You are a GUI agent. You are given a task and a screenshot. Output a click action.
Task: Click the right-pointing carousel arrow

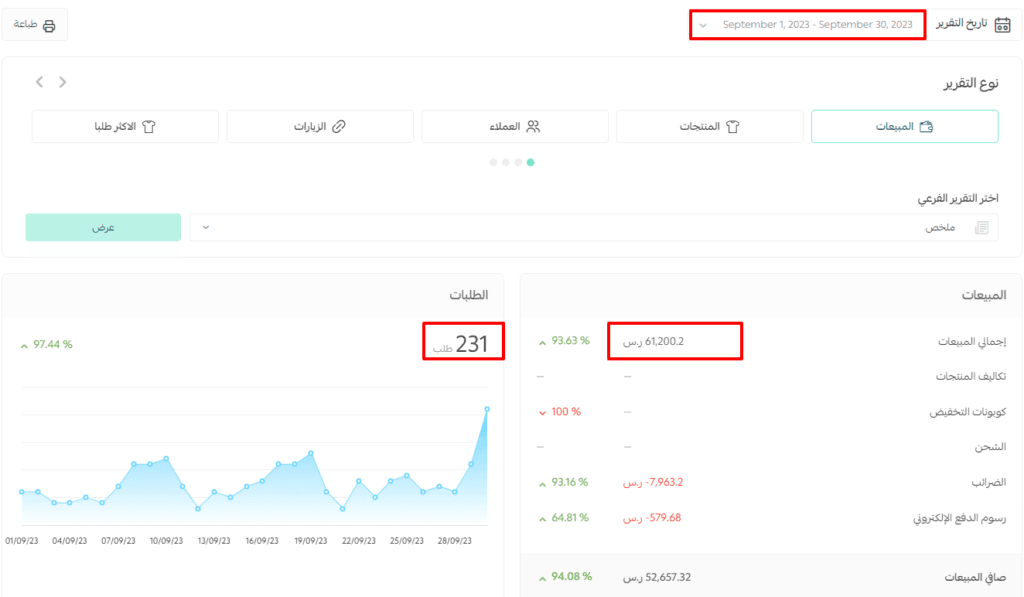pos(63,82)
